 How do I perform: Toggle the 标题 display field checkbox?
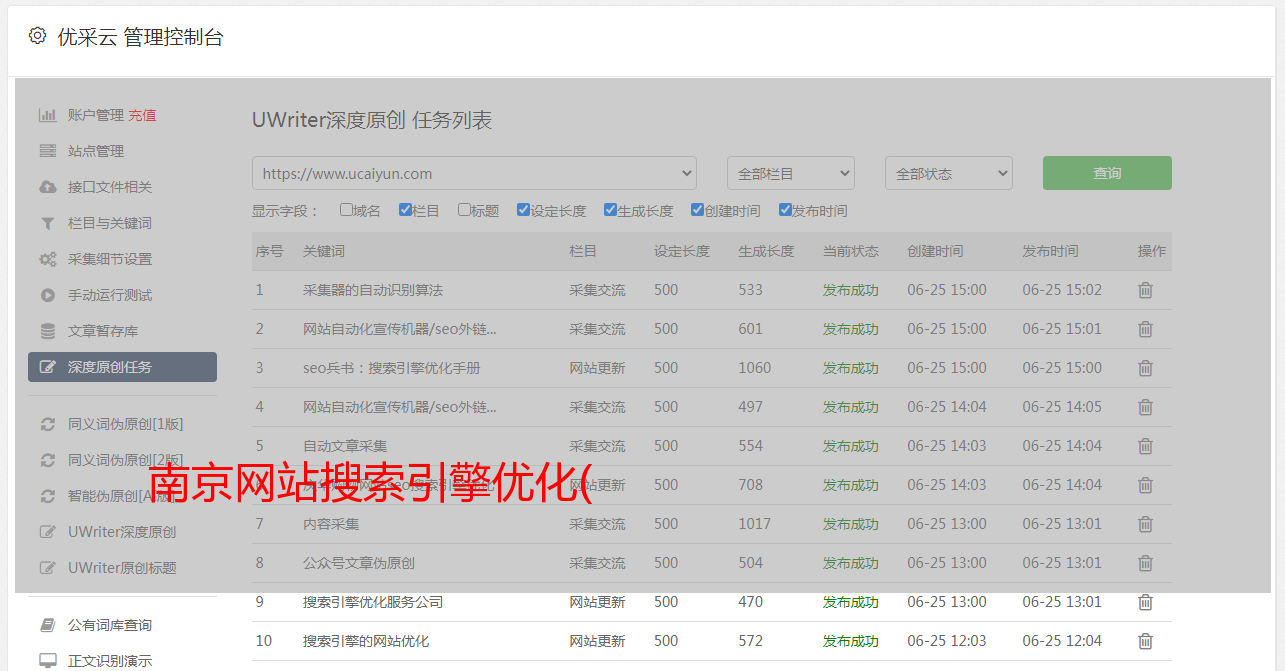click(464, 210)
